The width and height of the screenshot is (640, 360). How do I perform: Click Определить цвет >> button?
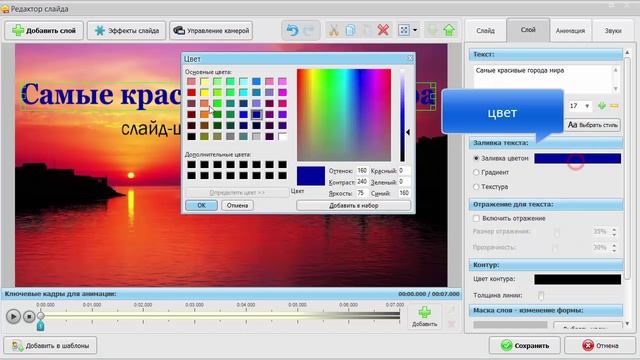pyautogui.click(x=237, y=192)
